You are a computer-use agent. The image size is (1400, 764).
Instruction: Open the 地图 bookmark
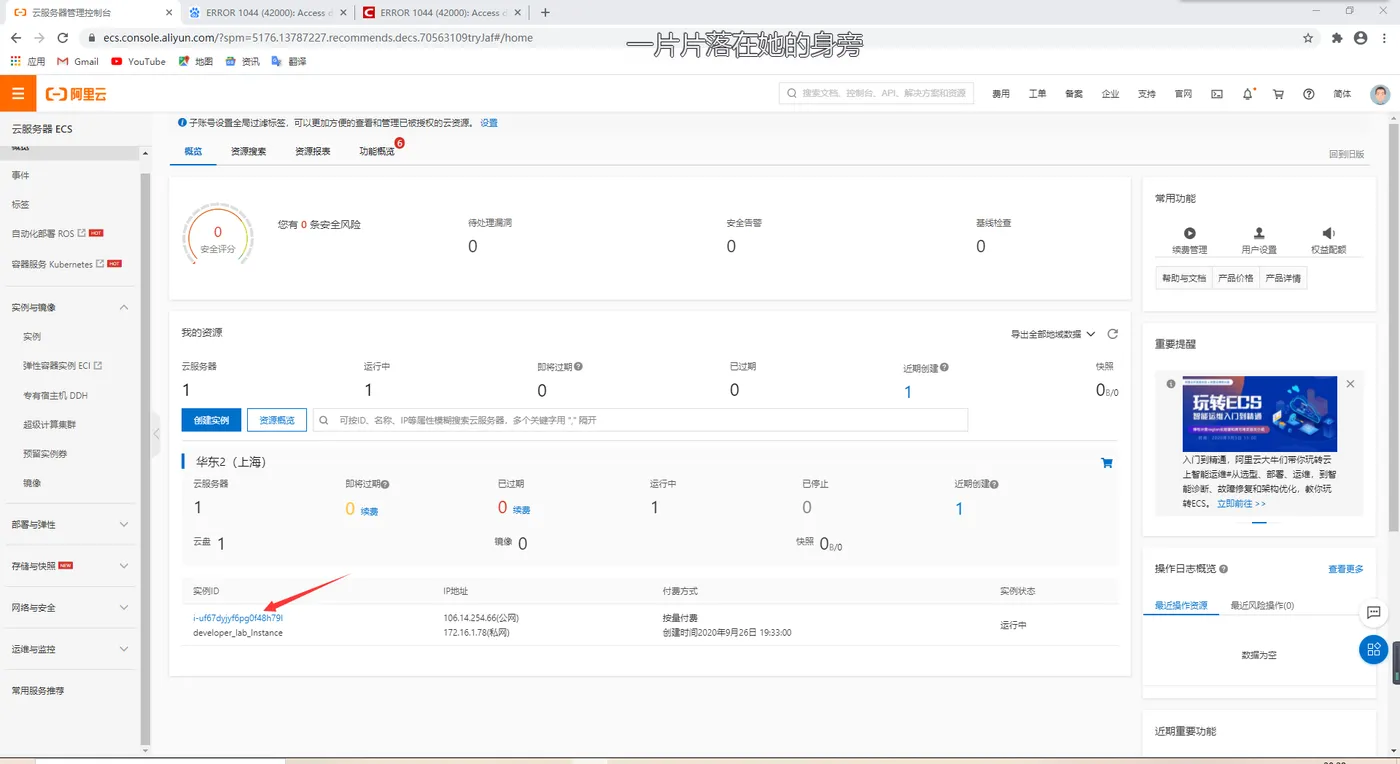click(195, 61)
